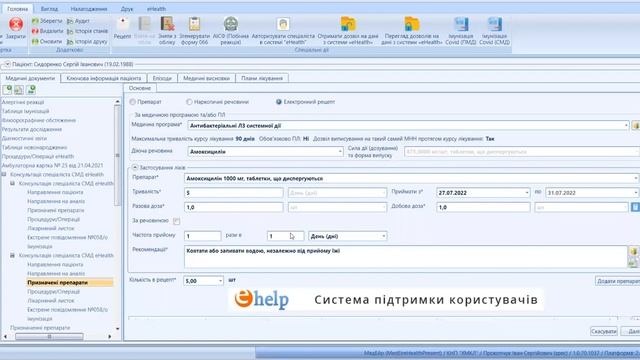Click lower green icon beside Рекомендації field
The width and height of the screenshot is (640, 360).
pos(633,262)
